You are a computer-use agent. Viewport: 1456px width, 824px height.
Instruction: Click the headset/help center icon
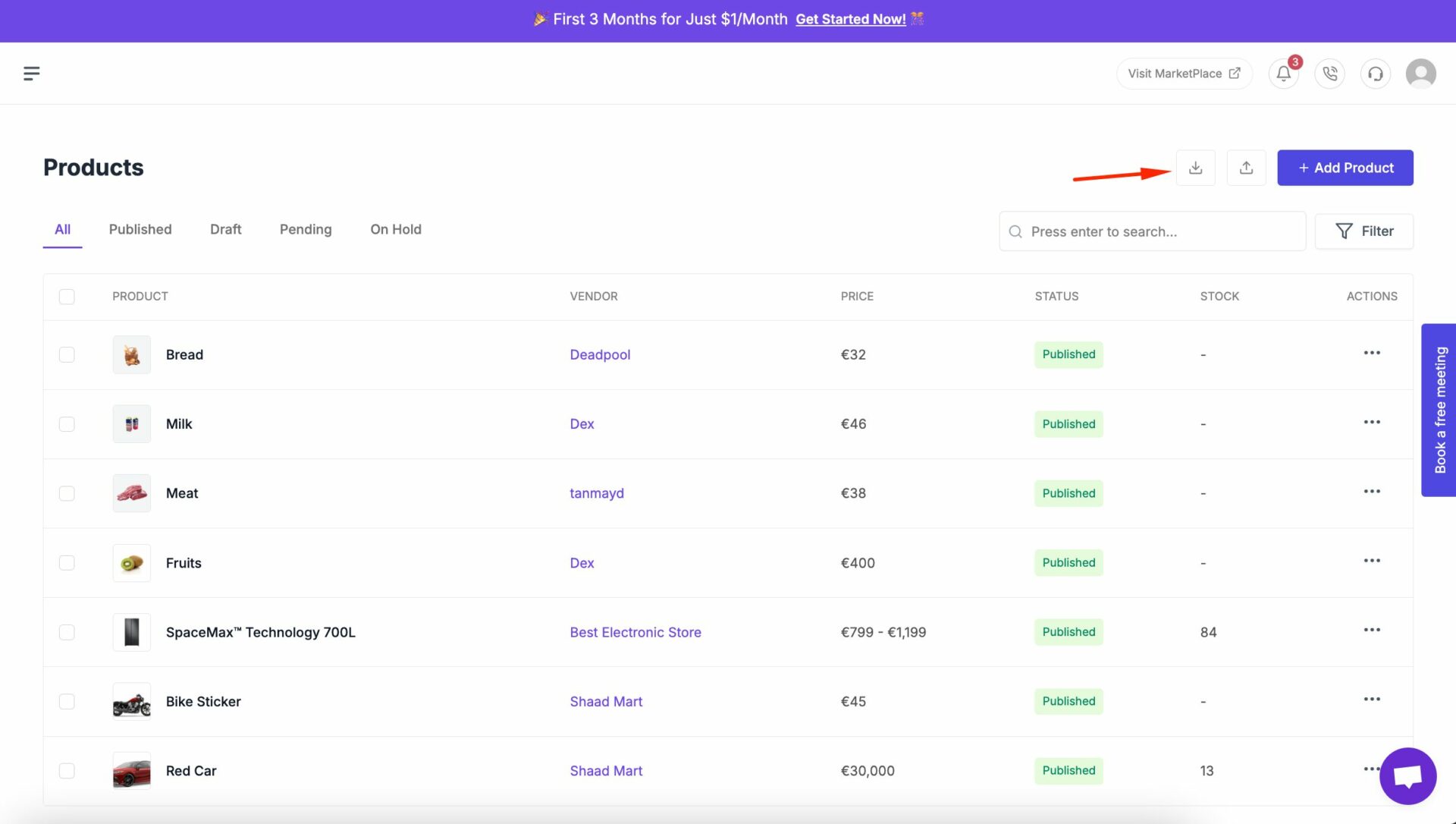1375,72
